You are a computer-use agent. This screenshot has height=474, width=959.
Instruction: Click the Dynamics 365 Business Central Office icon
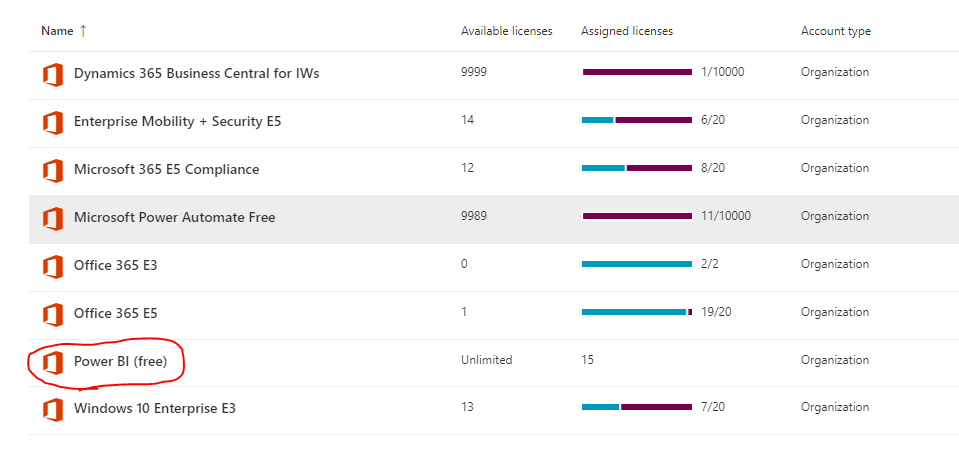[x=53, y=75]
